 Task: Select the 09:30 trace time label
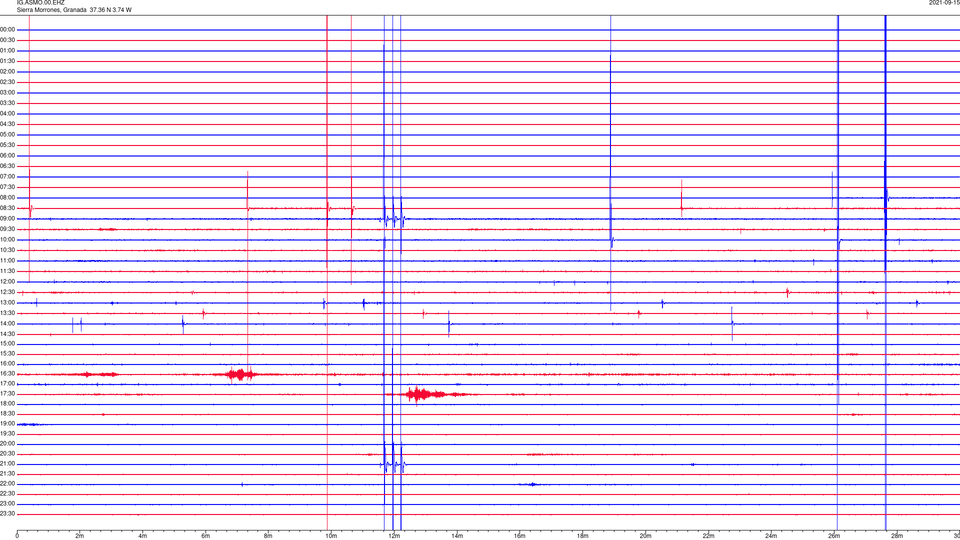(8, 229)
